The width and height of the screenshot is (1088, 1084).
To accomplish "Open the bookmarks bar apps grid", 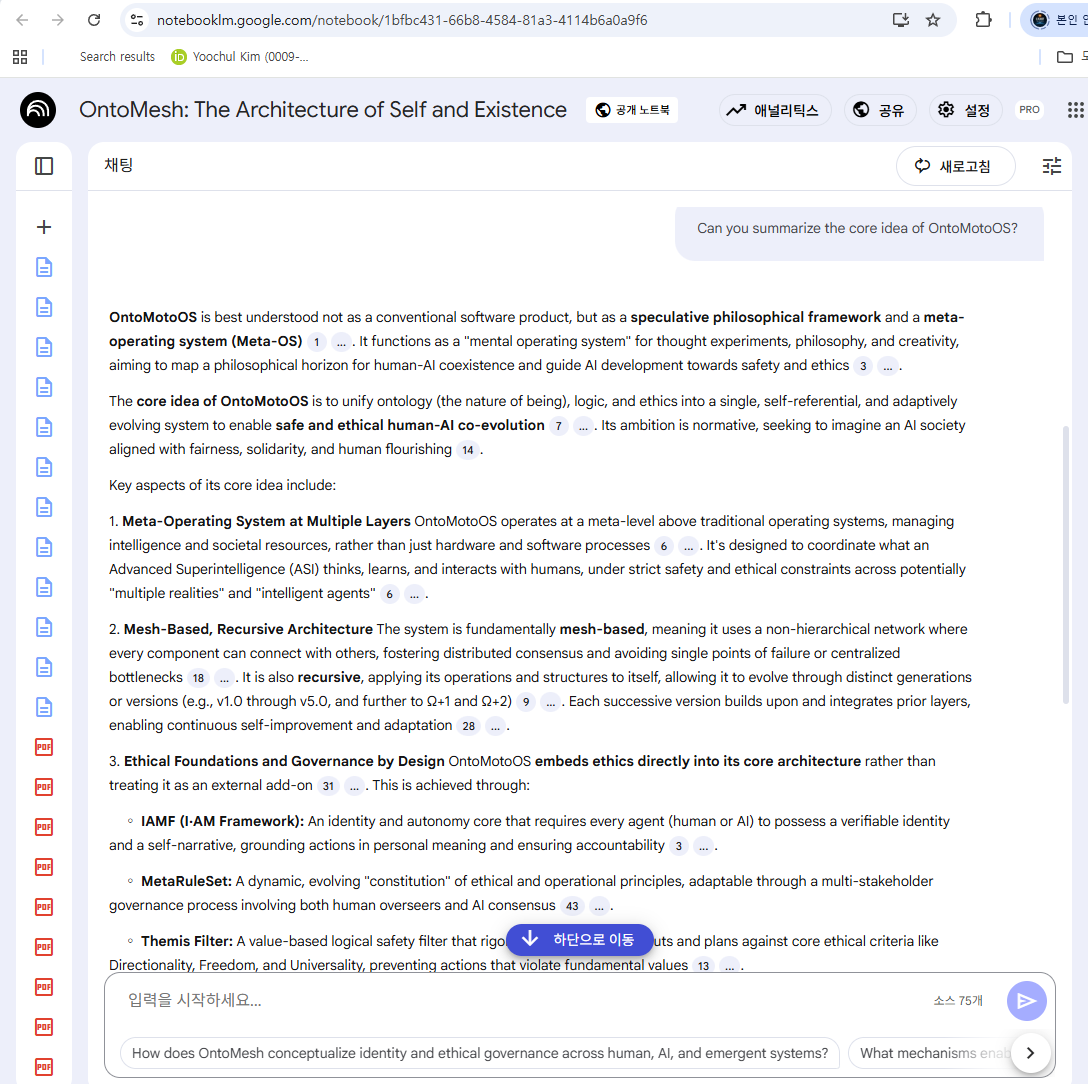I will (x=20, y=57).
